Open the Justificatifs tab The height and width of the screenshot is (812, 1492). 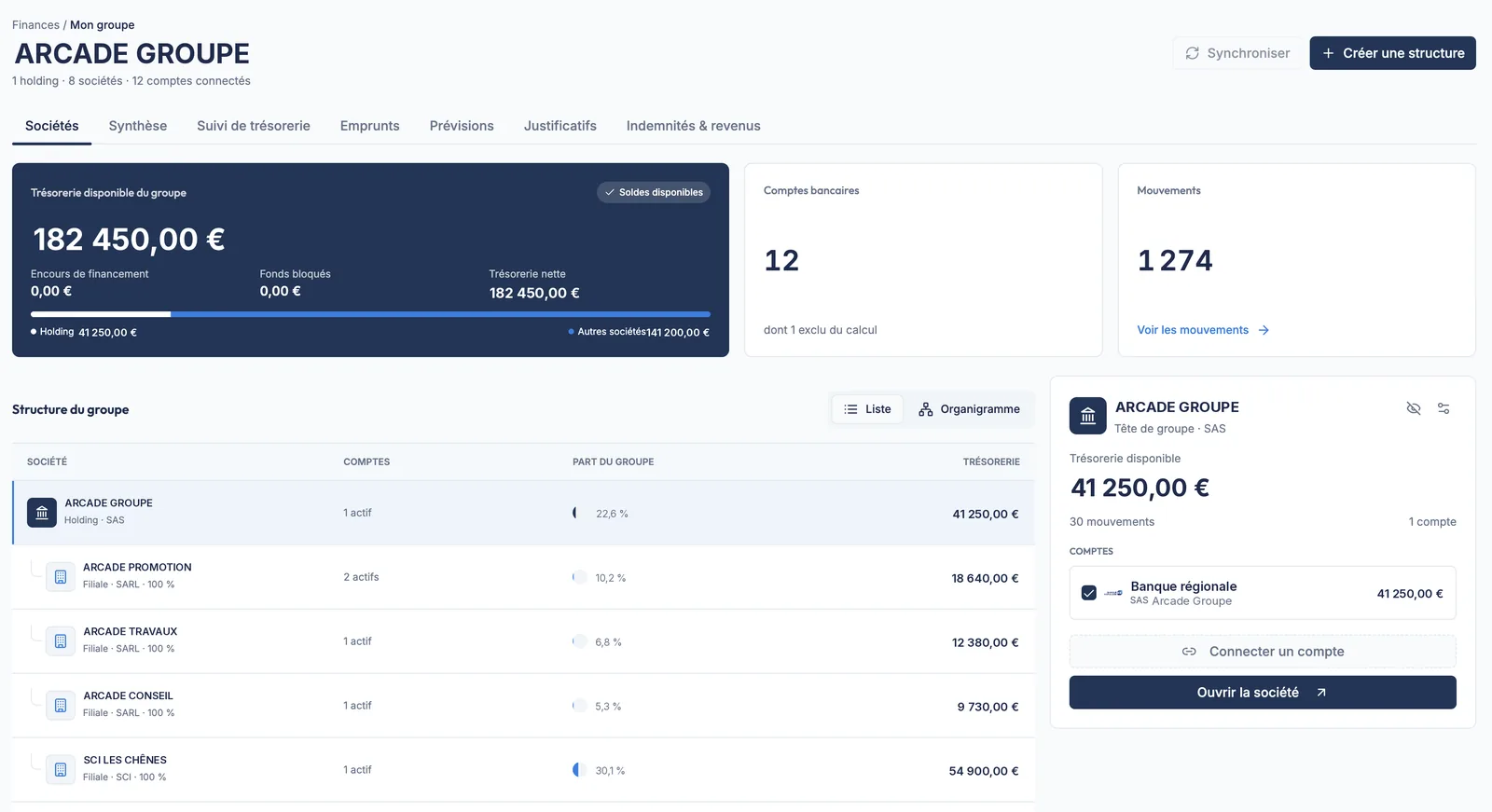click(x=560, y=126)
